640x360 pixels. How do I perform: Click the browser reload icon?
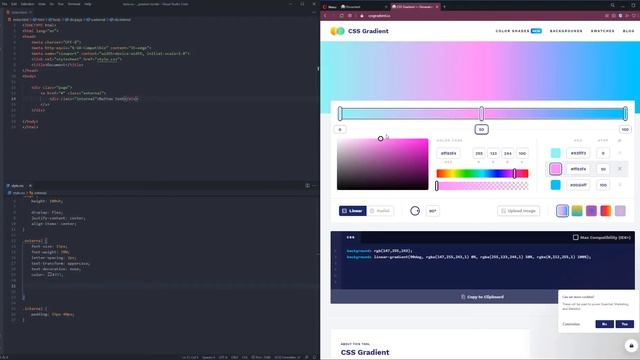point(342,16)
